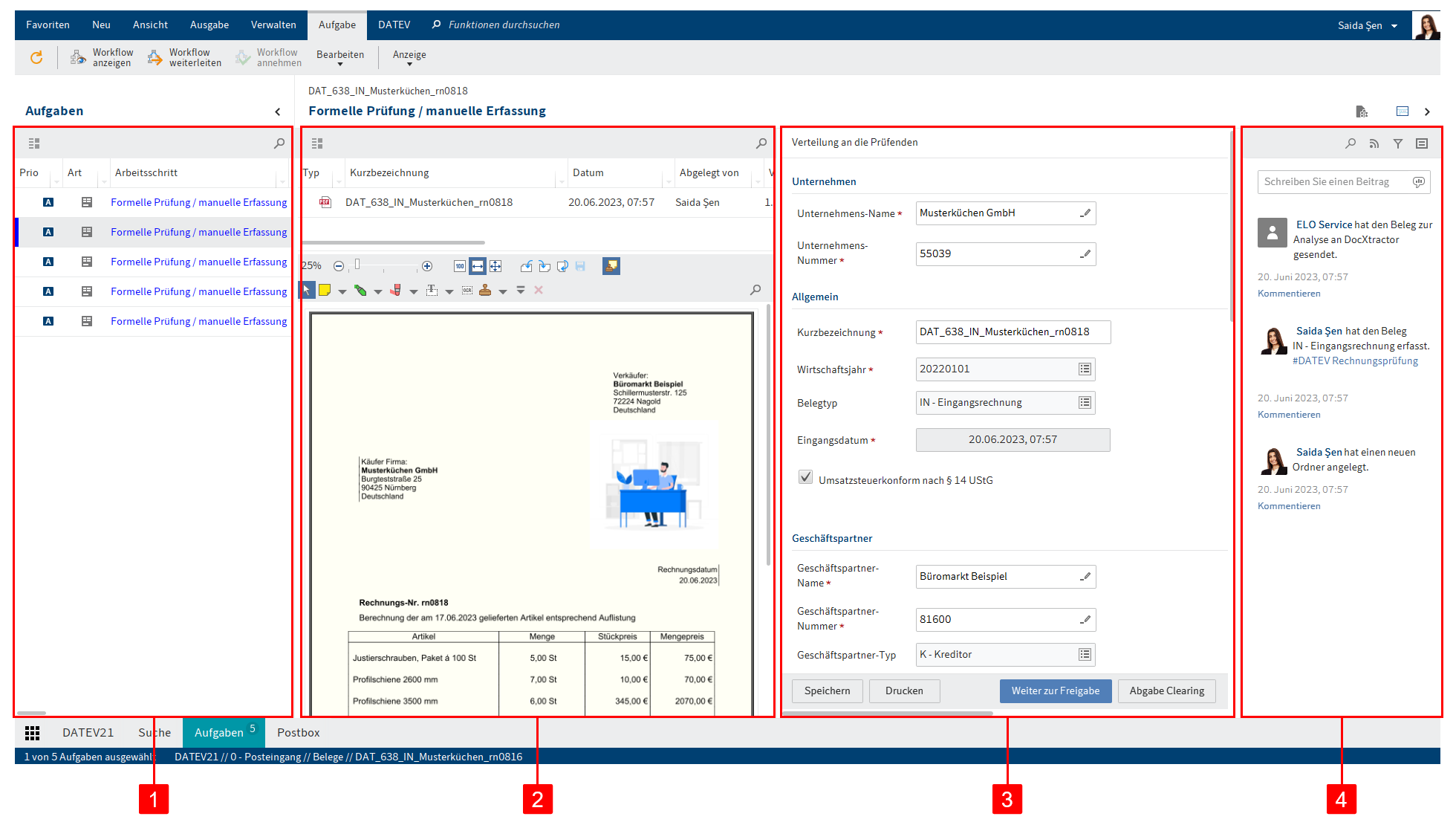Collapse the Aufgaben panel with the chevron
The image size is (1456, 828).
[278, 112]
